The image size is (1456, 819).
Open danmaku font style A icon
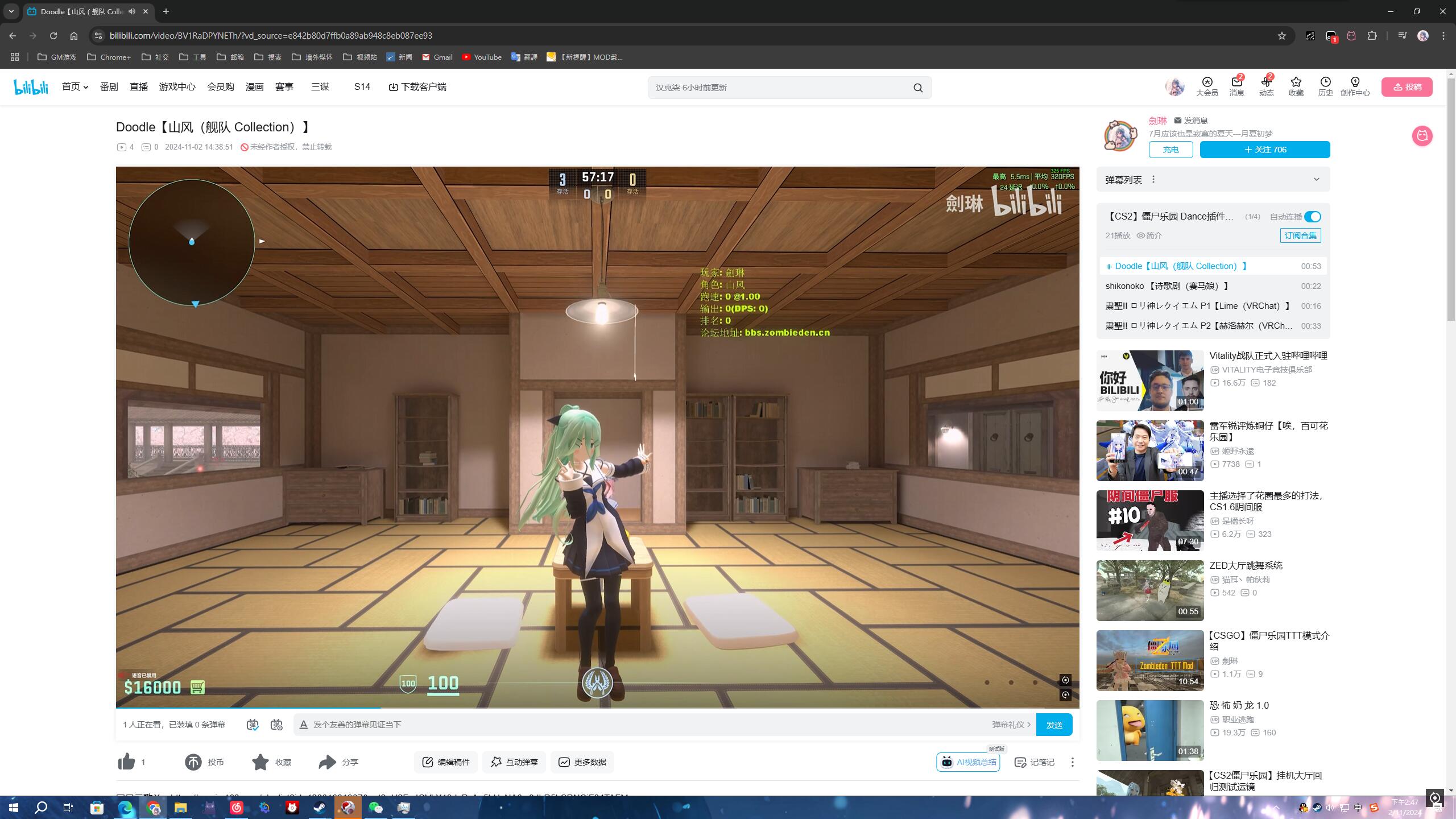click(303, 725)
